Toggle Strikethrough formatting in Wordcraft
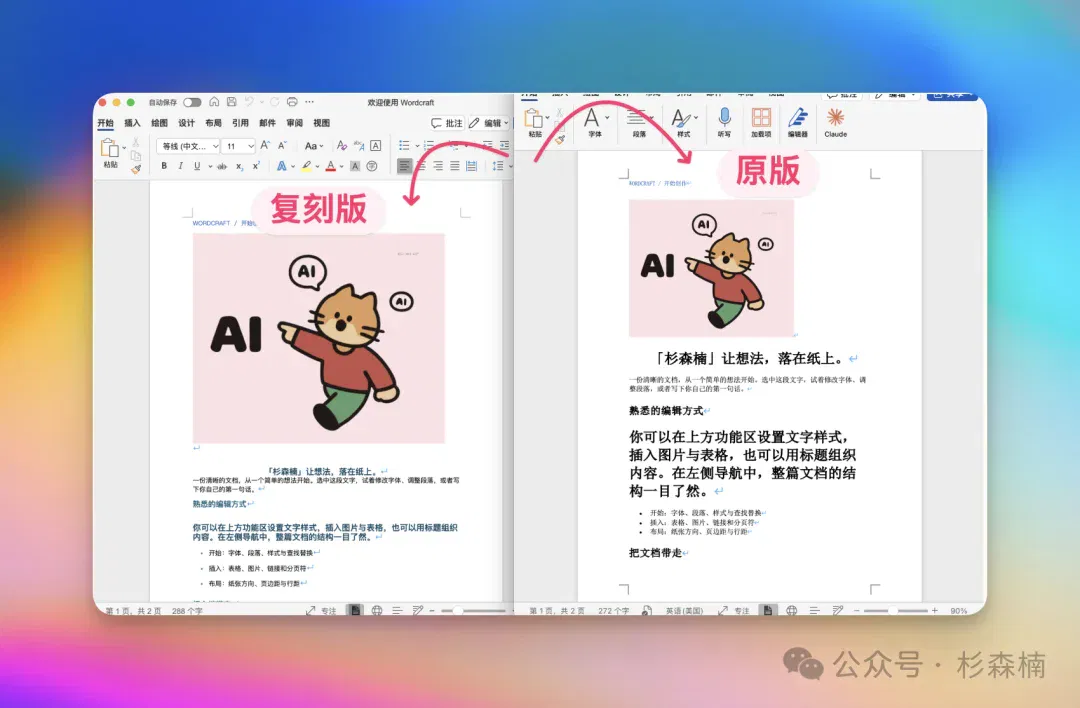Screen dimensions: 1080x708 [x=222, y=166]
